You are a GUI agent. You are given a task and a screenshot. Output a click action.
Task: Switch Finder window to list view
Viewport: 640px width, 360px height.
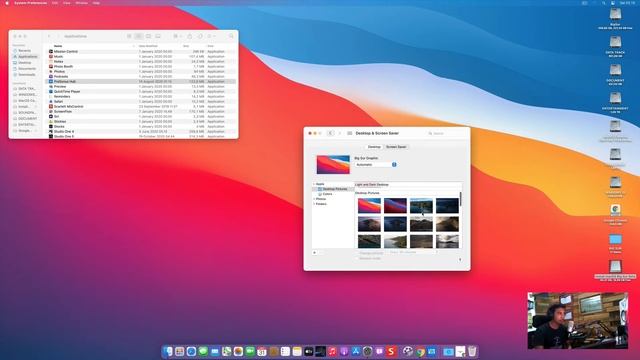pos(139,36)
